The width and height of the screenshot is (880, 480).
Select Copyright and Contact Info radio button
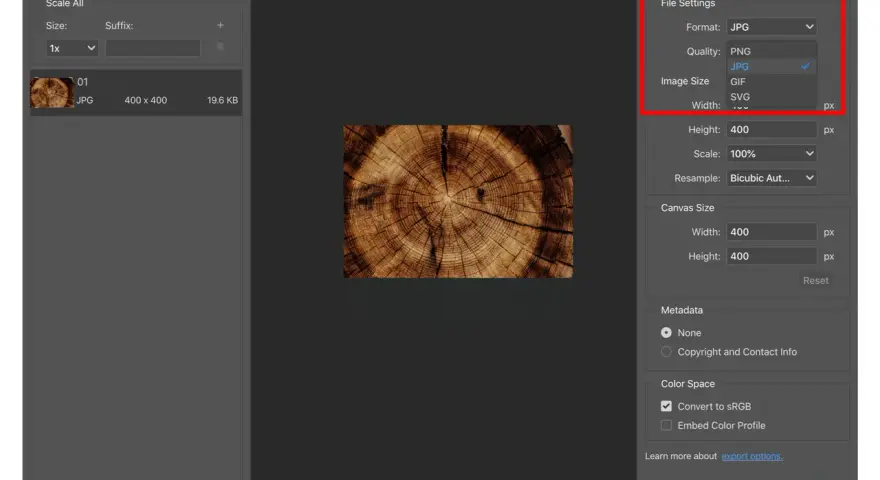pyautogui.click(x=666, y=352)
